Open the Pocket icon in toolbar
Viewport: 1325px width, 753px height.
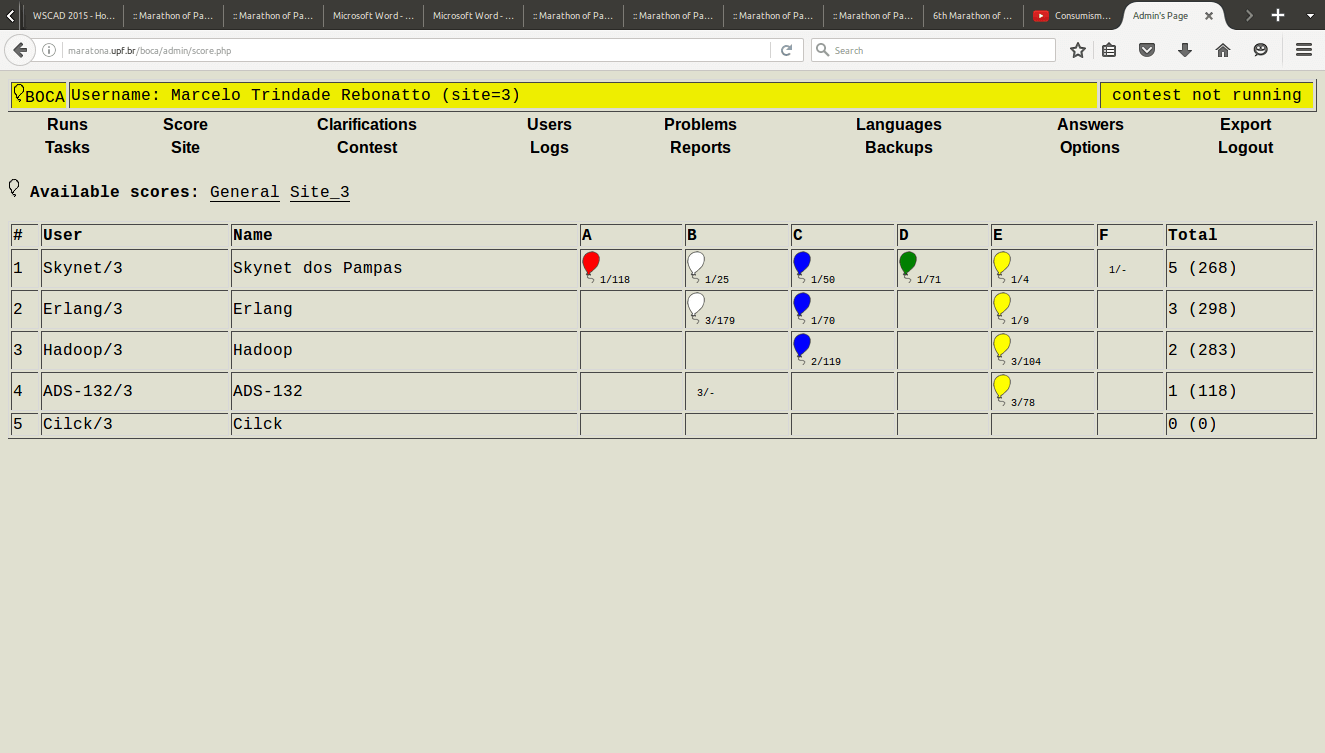(1148, 50)
